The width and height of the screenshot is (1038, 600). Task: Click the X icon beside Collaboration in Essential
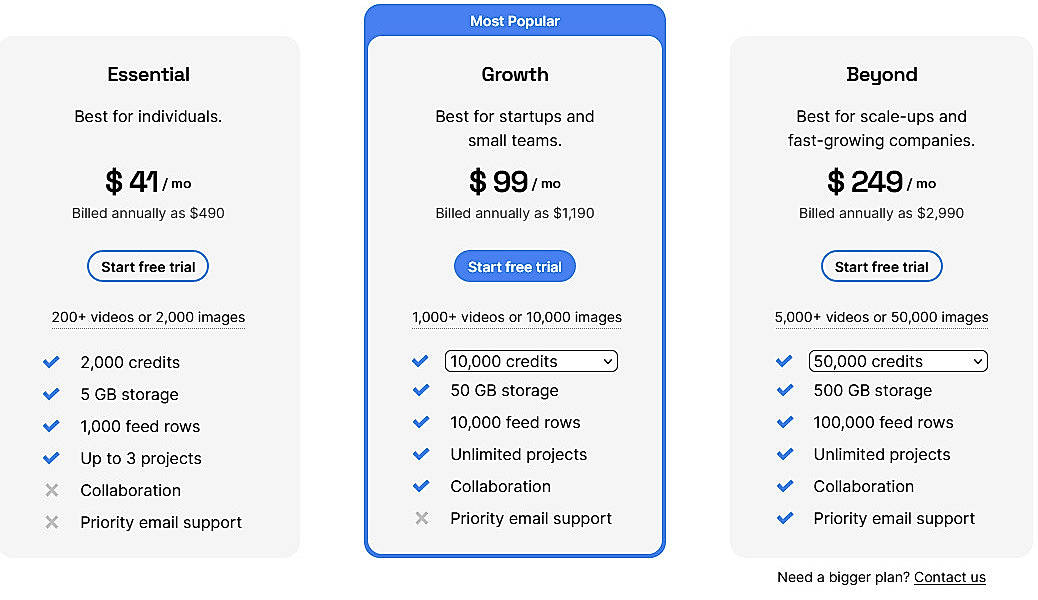point(52,490)
